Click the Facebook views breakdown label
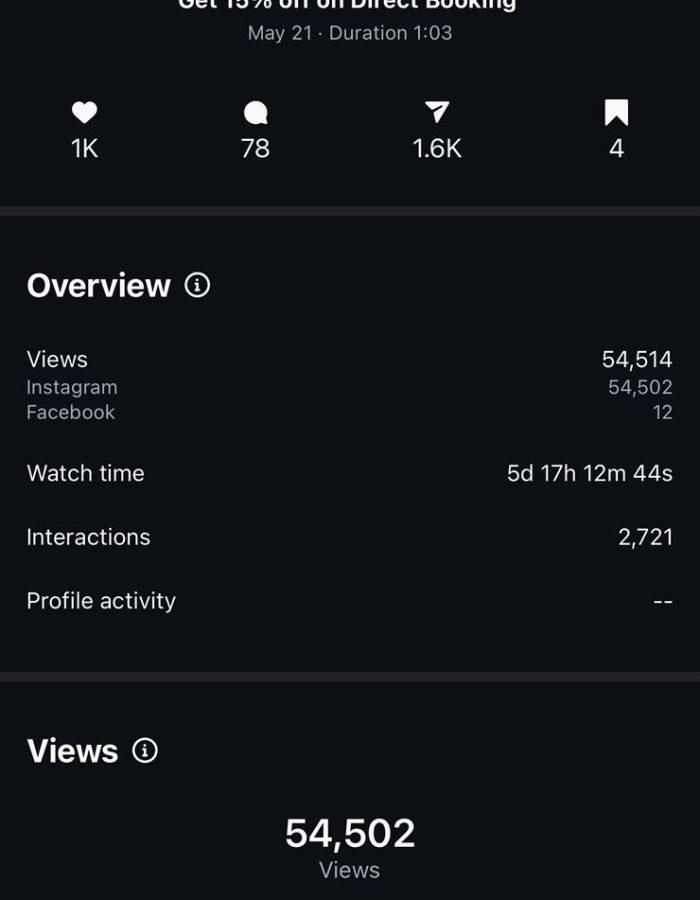 pos(71,412)
